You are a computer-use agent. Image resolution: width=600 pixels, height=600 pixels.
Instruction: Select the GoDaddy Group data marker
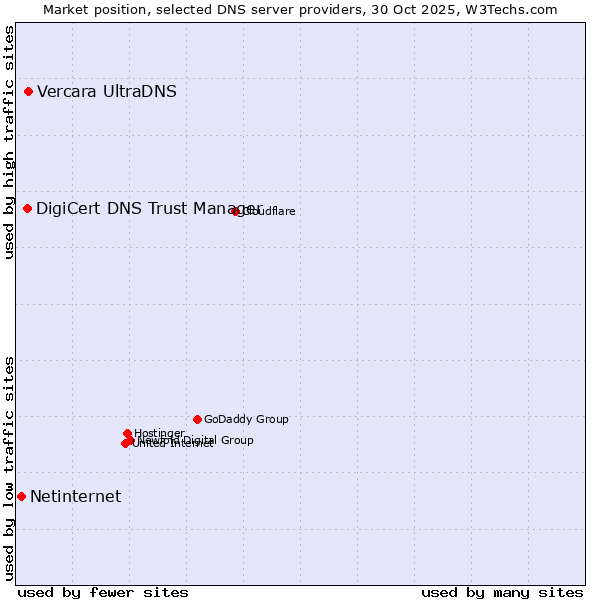(x=197, y=419)
